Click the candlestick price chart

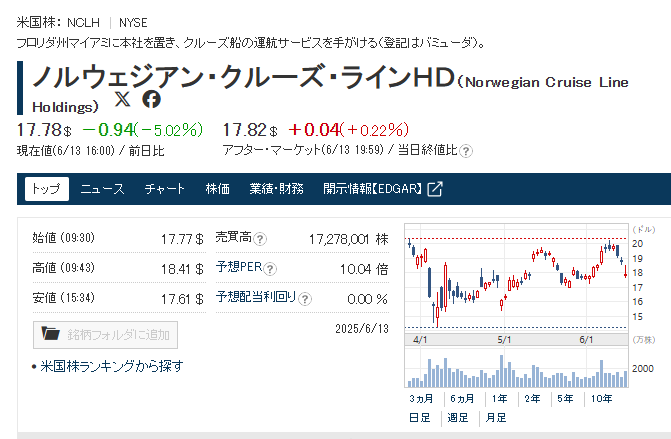pos(517,279)
